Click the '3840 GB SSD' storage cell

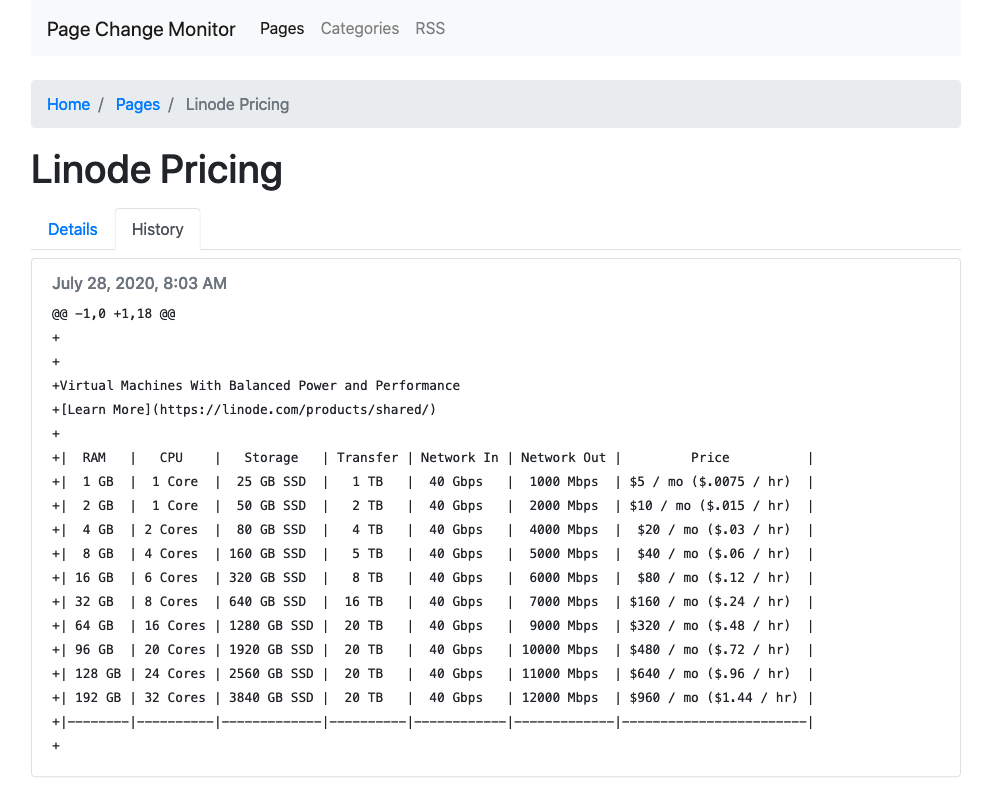coord(271,698)
